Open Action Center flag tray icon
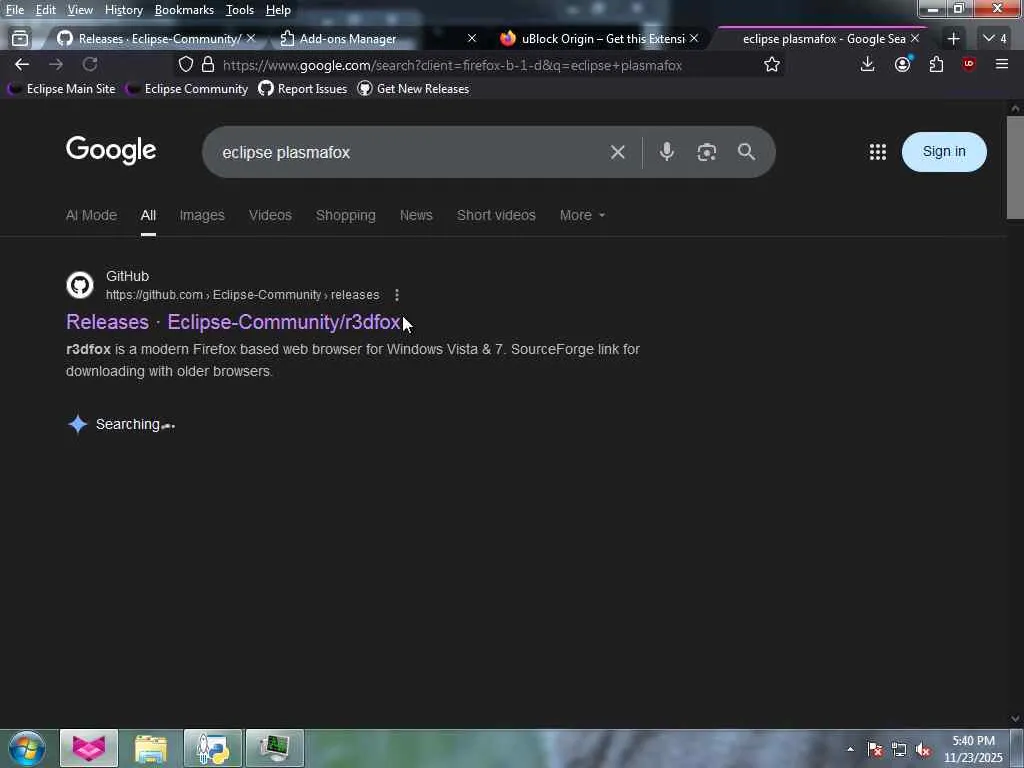 click(875, 750)
